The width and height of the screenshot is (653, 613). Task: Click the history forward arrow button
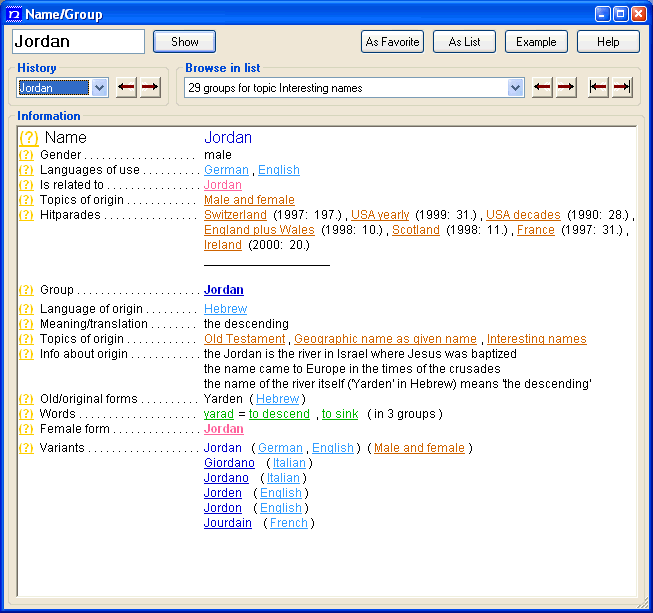pyautogui.click(x=149, y=88)
